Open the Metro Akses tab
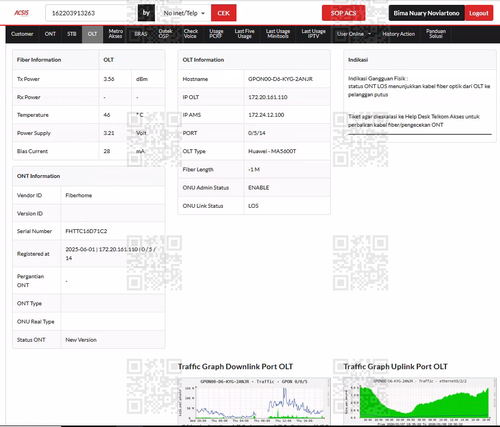The width and height of the screenshot is (500, 427). click(116, 34)
